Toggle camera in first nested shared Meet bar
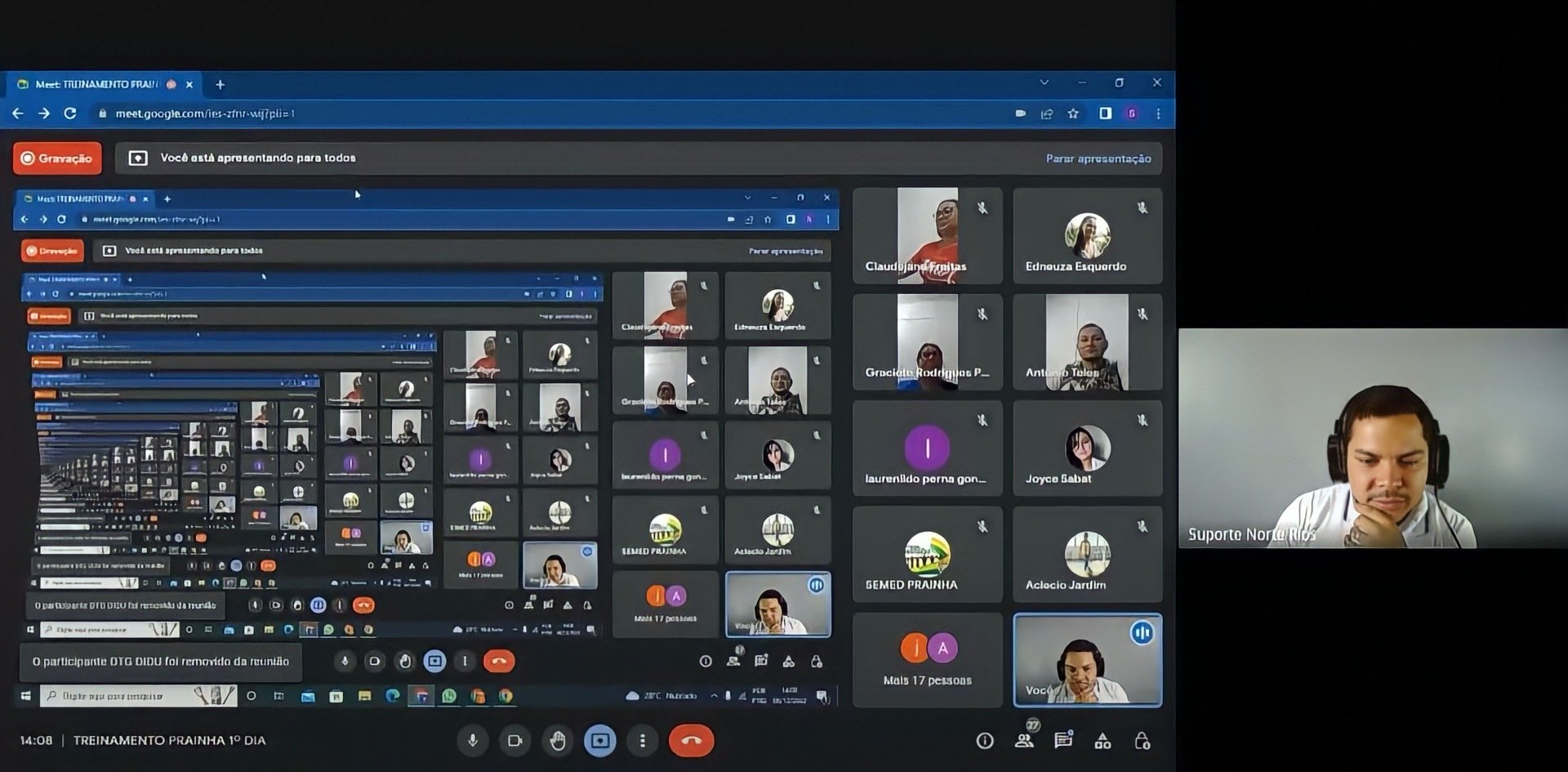Image resolution: width=1568 pixels, height=772 pixels. pyautogui.click(x=374, y=661)
